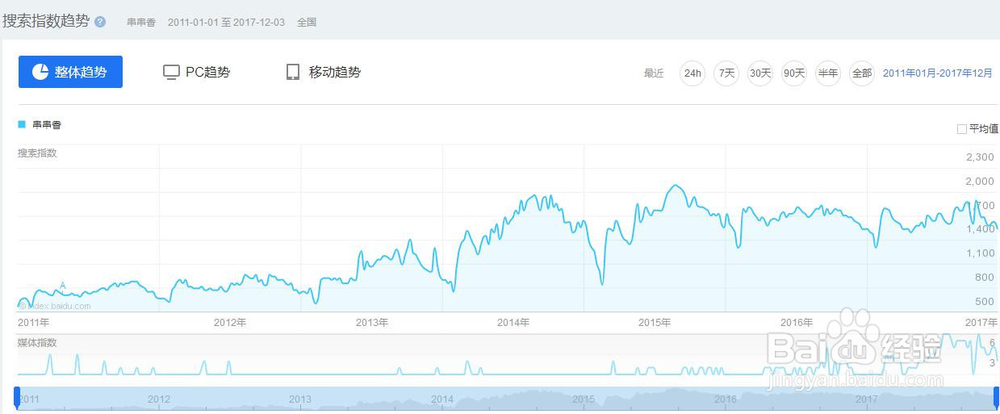Screen dimensions: 1000x414
Task: Click the A news marker on the chart
Action: coord(62,285)
